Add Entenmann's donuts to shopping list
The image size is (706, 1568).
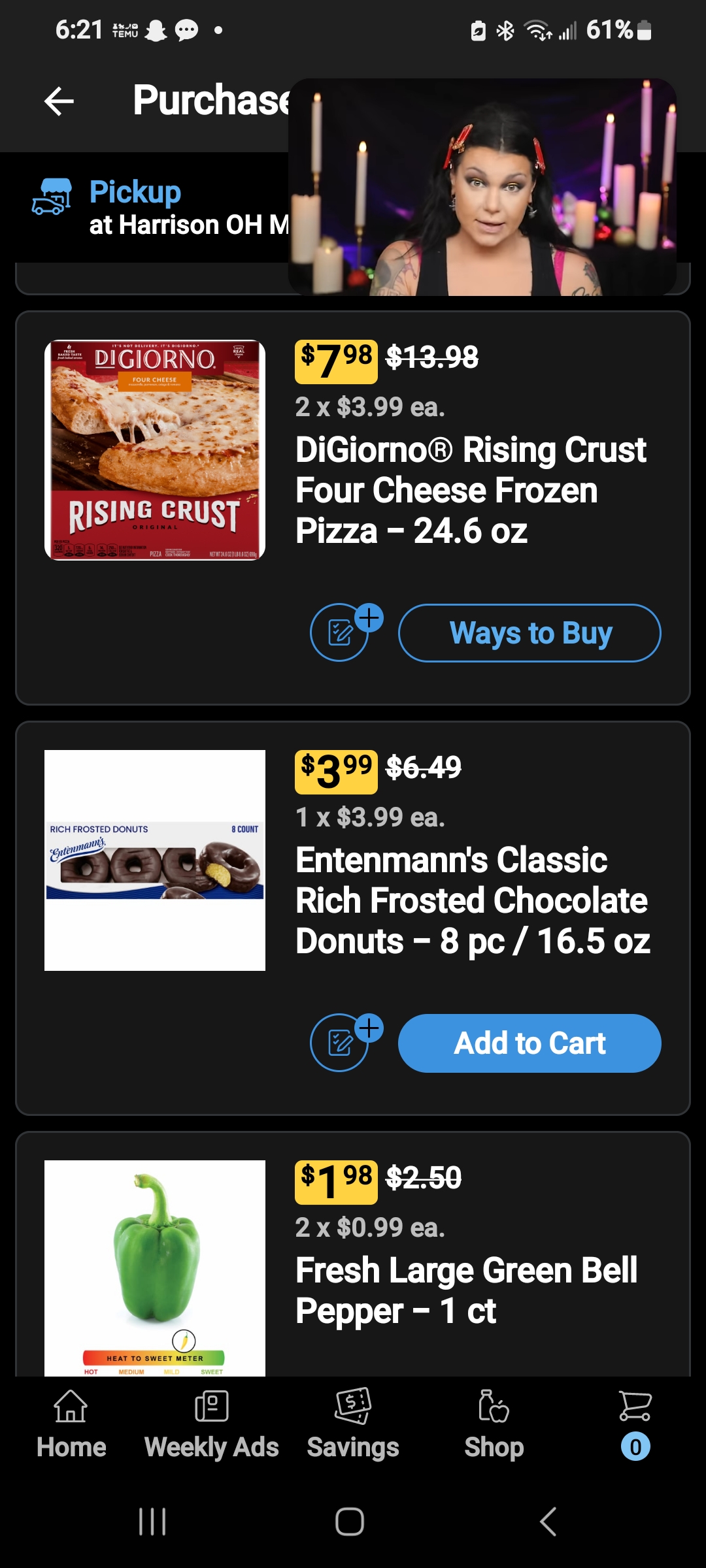341,1043
